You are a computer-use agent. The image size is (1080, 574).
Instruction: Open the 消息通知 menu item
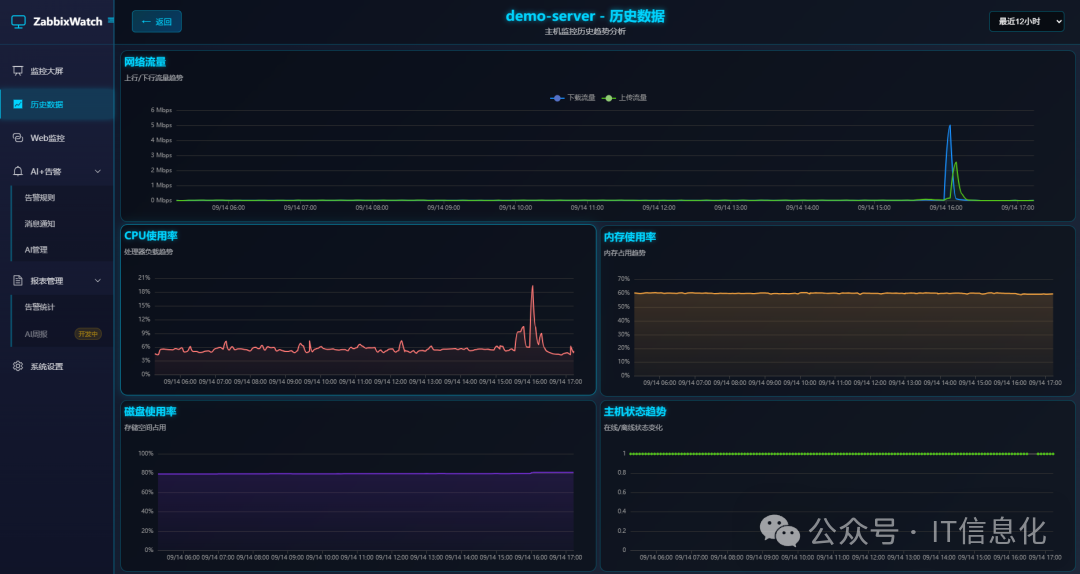(x=40, y=224)
